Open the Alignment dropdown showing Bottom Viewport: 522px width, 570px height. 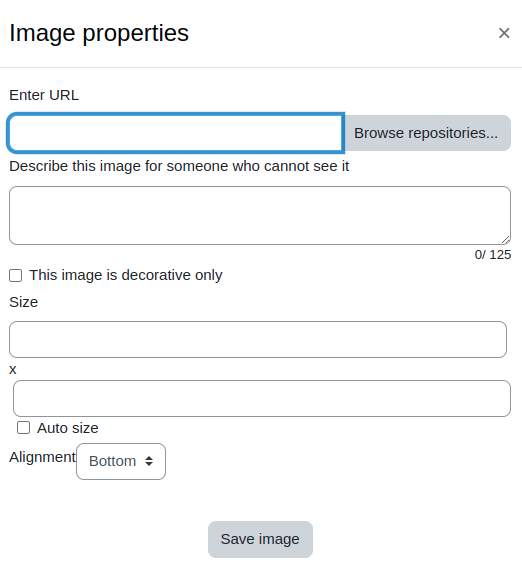tap(121, 461)
